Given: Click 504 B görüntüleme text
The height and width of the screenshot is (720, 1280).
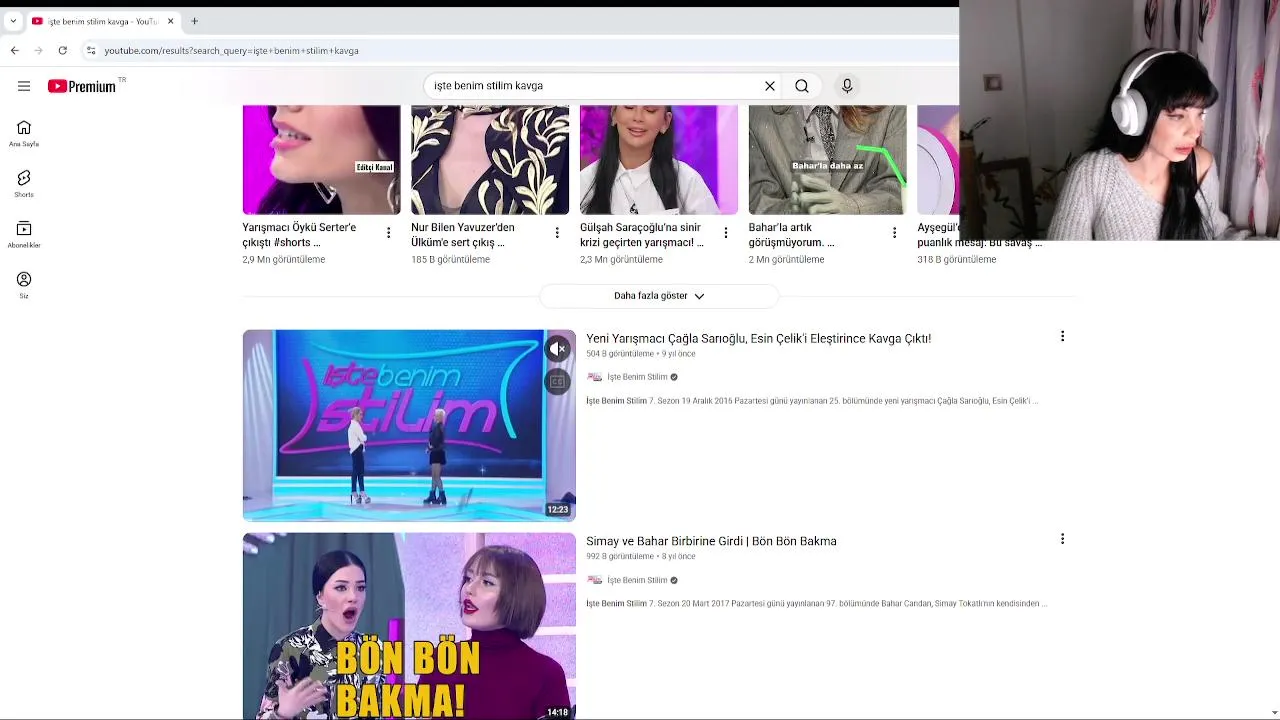Looking at the screenshot, I should 620,354.
